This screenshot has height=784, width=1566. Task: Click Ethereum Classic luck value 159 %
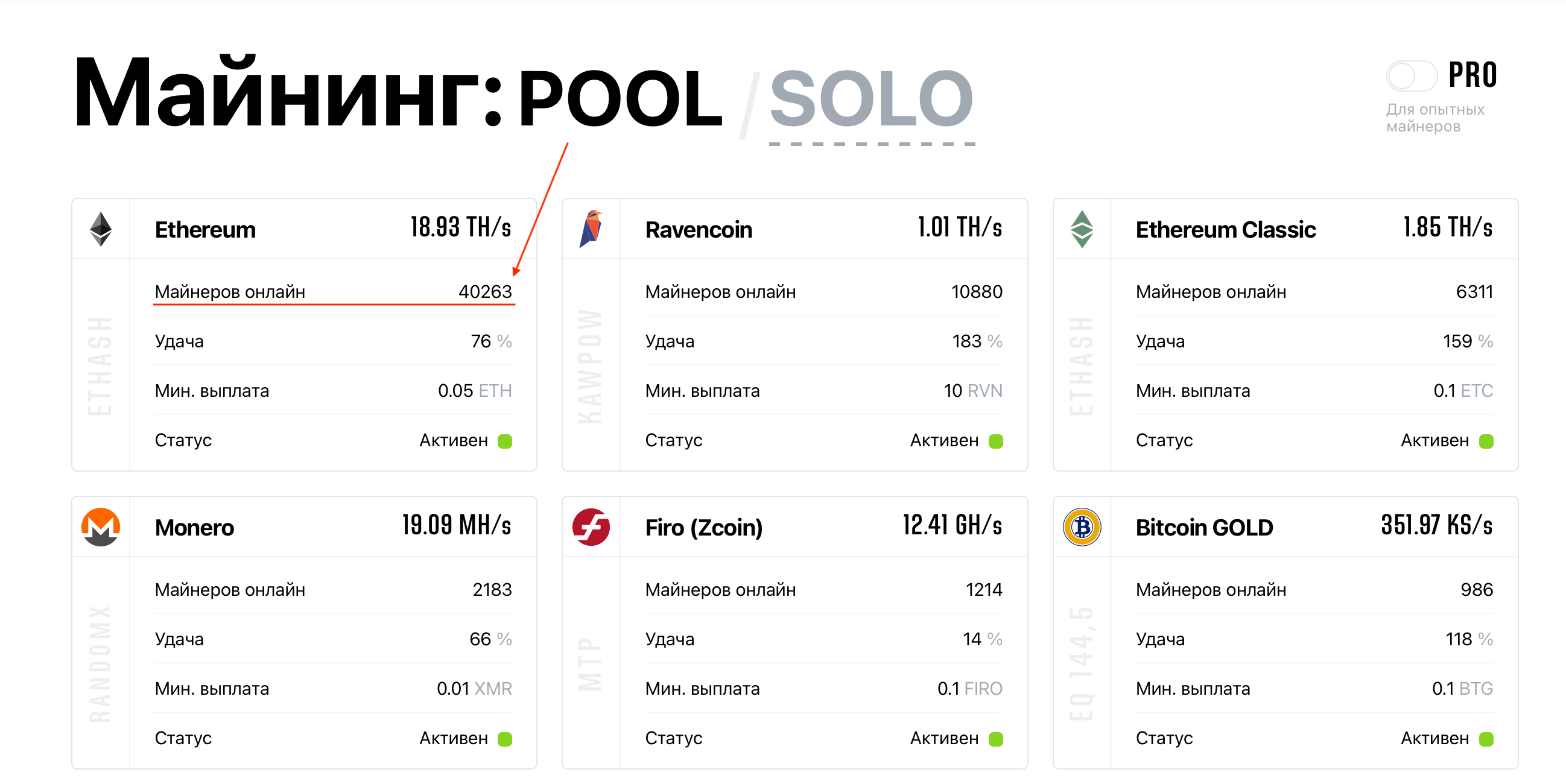click(x=1468, y=341)
